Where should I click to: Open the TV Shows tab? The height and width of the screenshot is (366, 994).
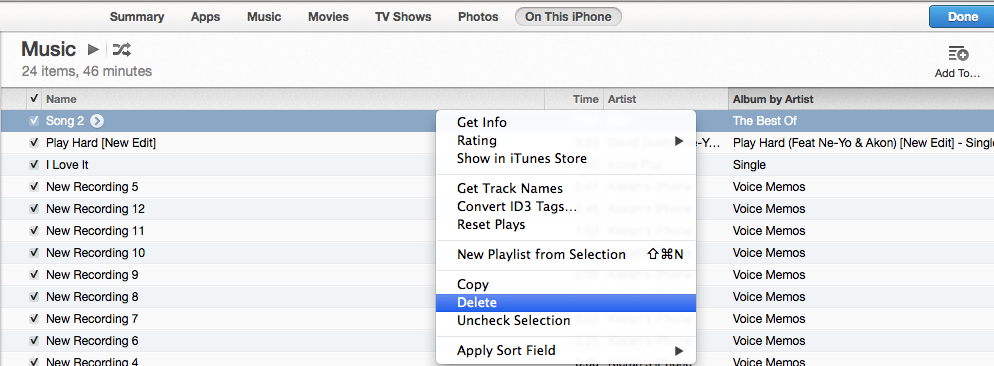tap(403, 17)
